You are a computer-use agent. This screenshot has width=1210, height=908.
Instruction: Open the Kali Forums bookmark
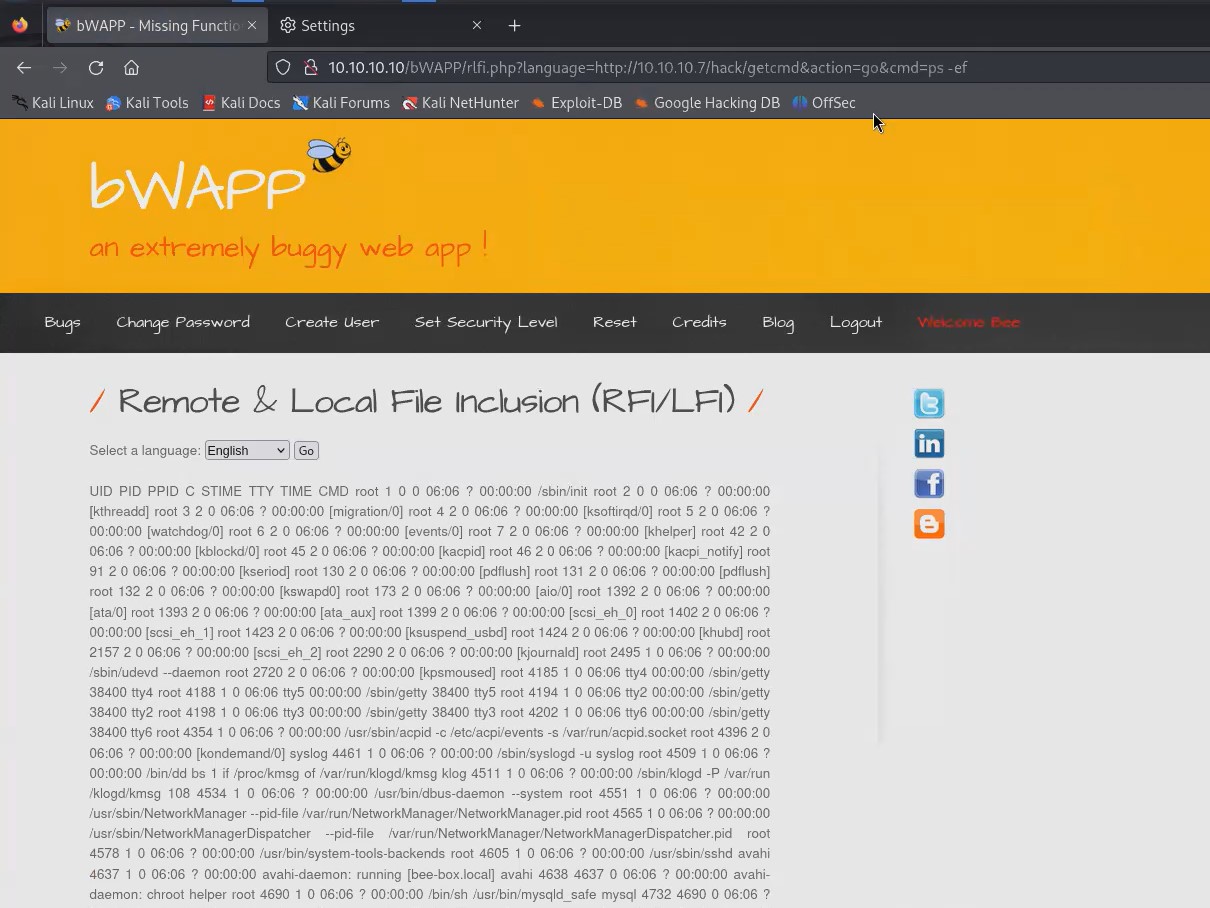point(341,102)
